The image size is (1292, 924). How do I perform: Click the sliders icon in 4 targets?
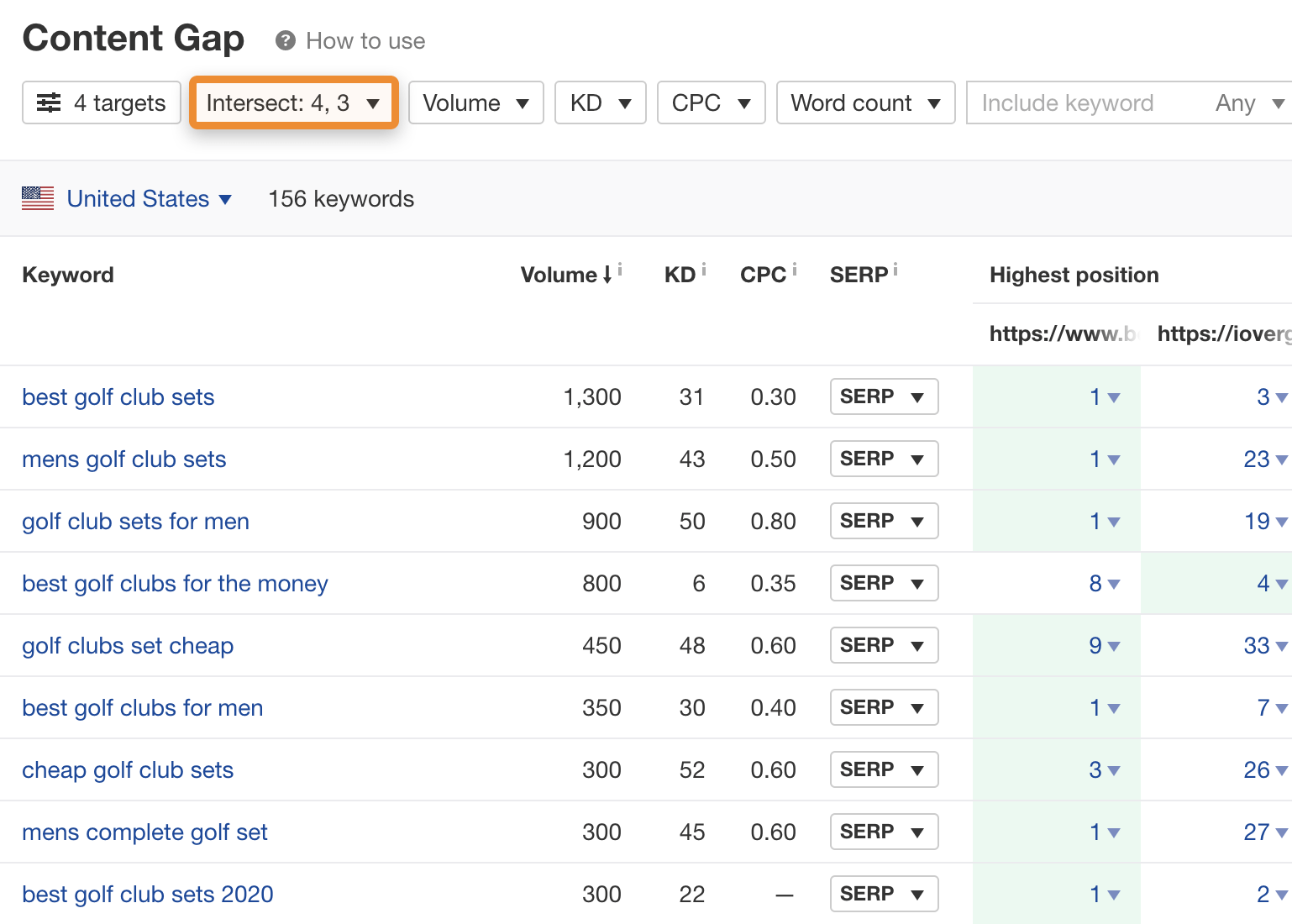click(x=49, y=102)
